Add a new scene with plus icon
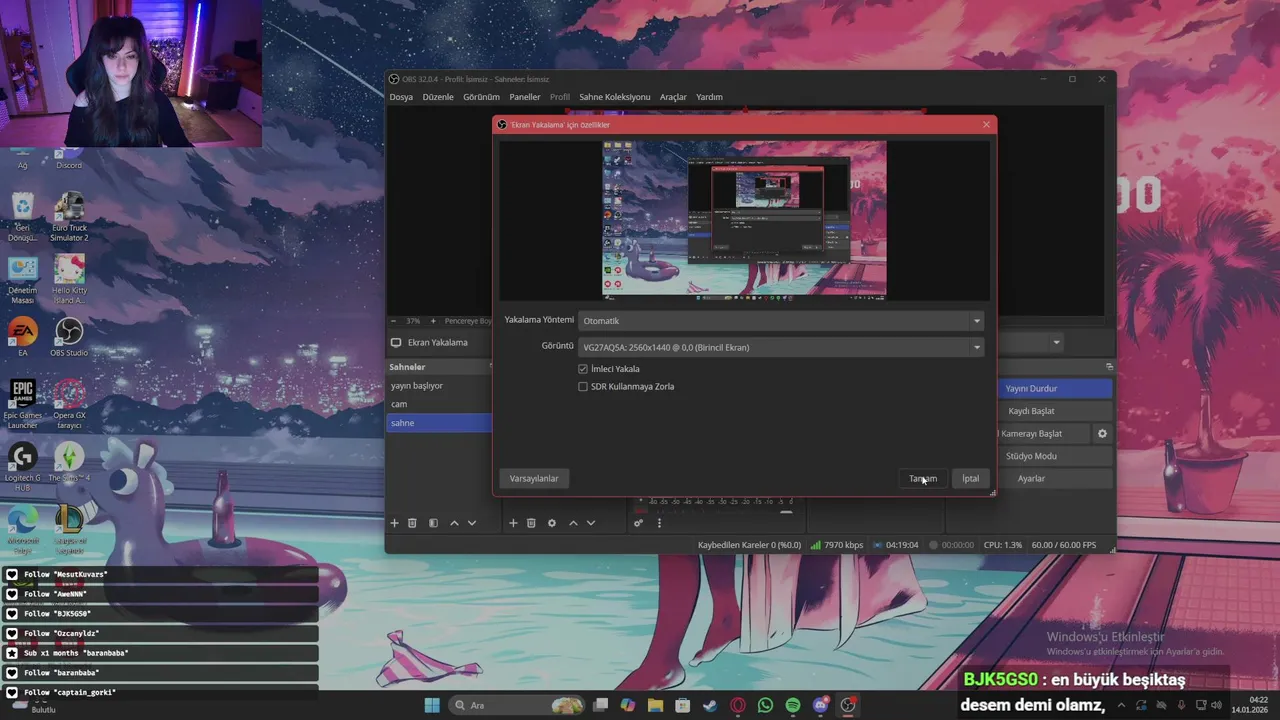Image resolution: width=1280 pixels, height=720 pixels. [x=394, y=523]
